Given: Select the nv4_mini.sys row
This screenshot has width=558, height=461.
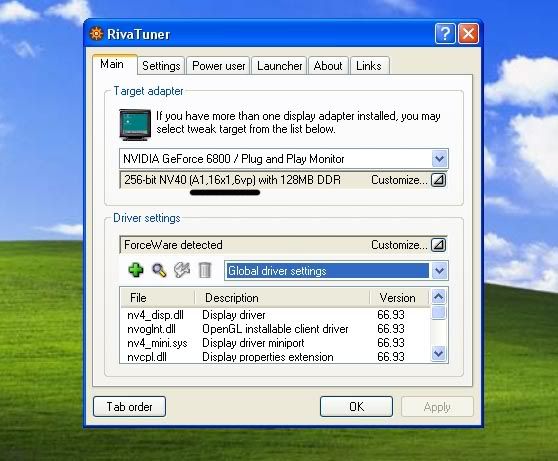Looking at the screenshot, I should coord(275,343).
